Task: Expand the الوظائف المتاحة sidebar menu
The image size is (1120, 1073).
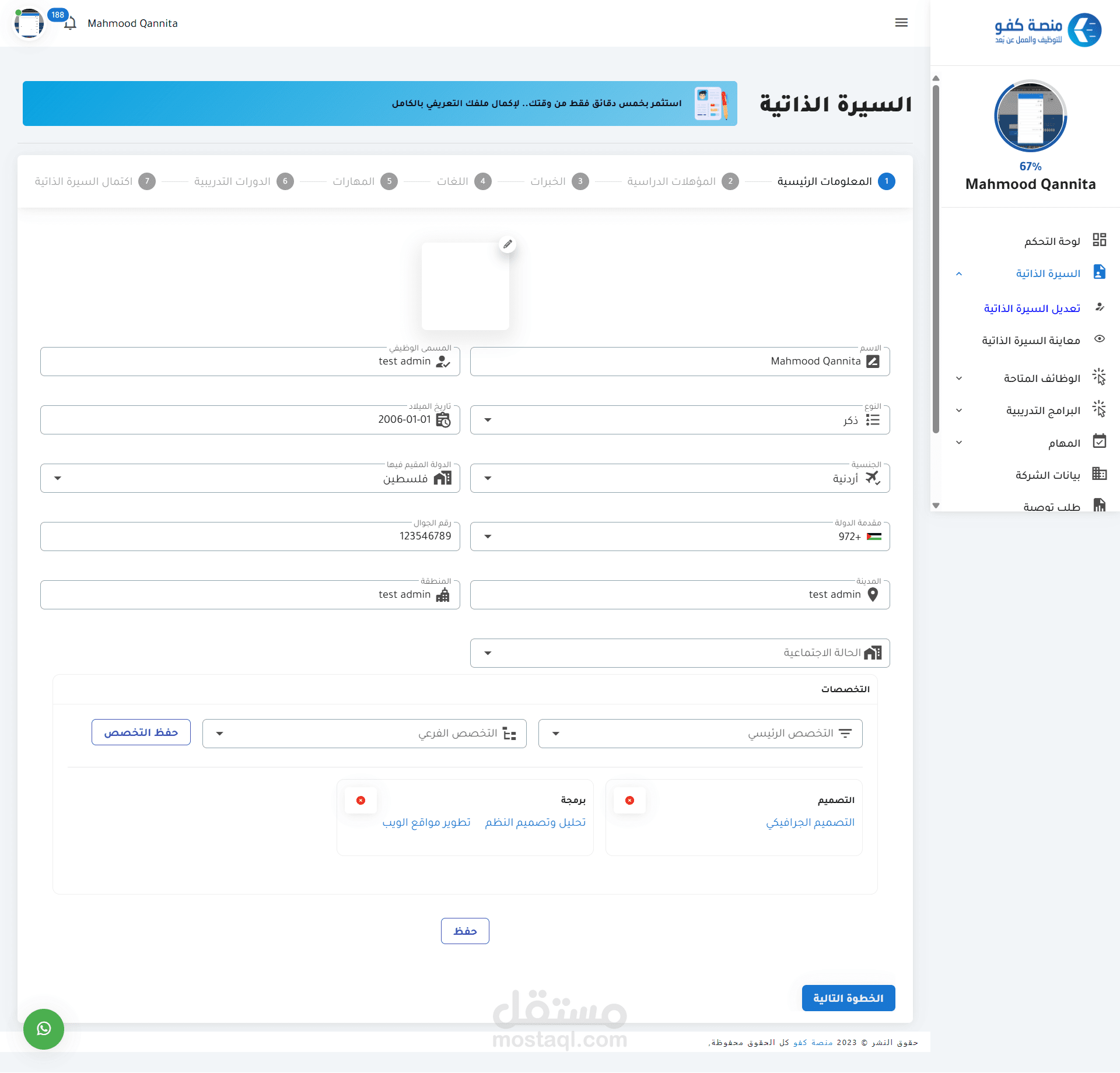Action: [959, 378]
